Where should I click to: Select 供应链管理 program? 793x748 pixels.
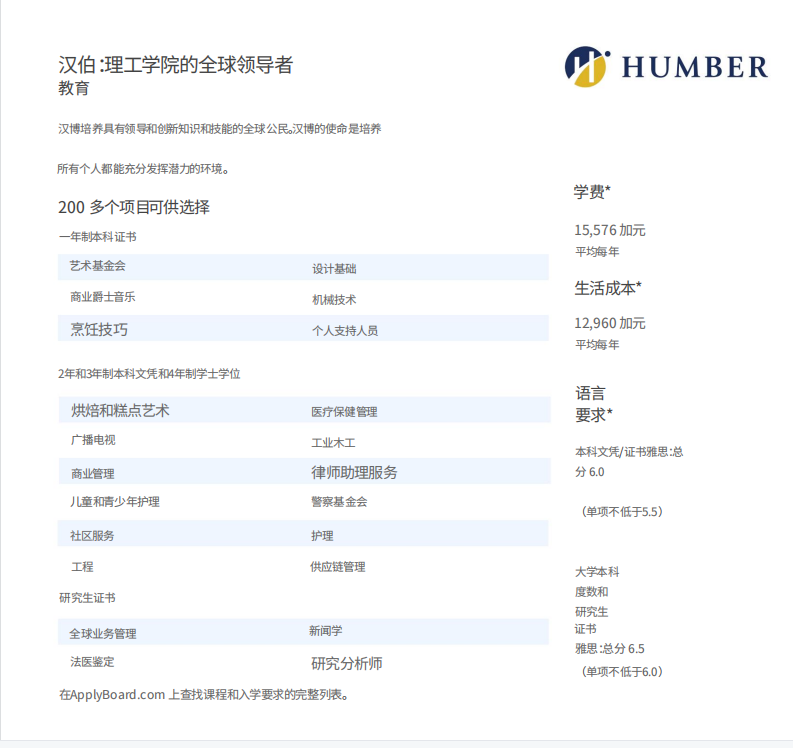coord(337,567)
